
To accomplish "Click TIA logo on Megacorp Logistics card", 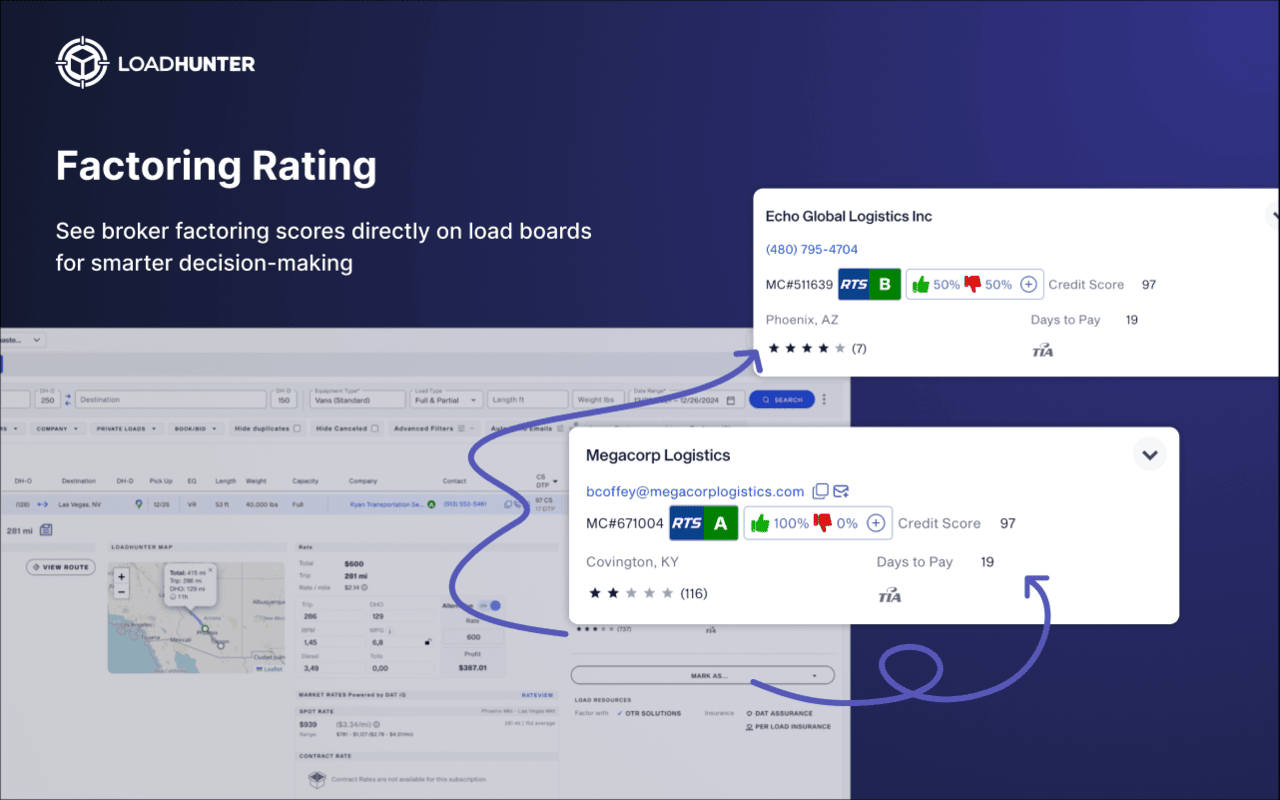I will pyautogui.click(x=889, y=595).
